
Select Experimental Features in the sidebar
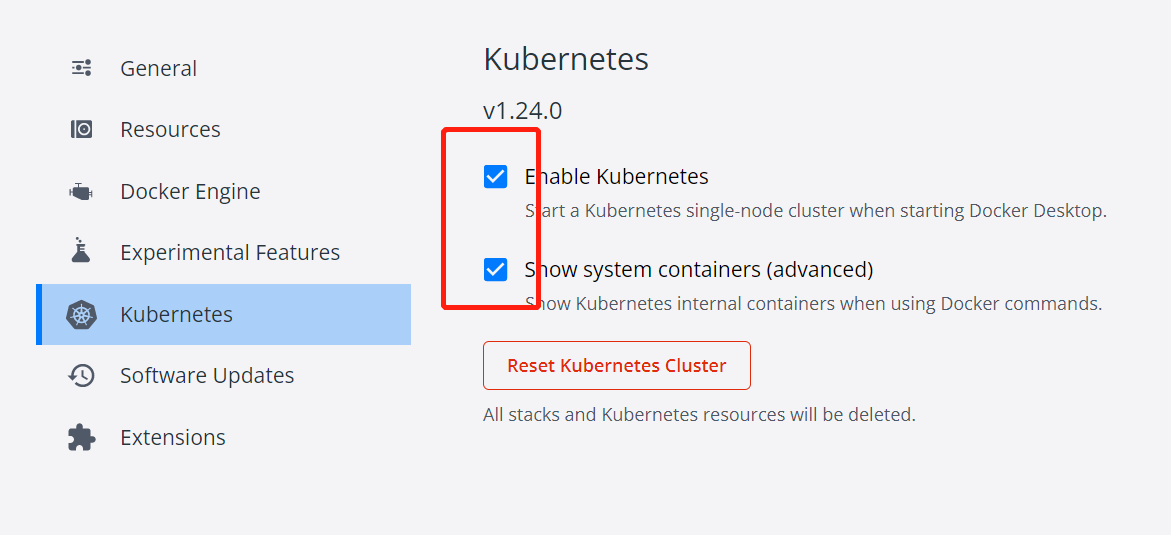coord(230,253)
